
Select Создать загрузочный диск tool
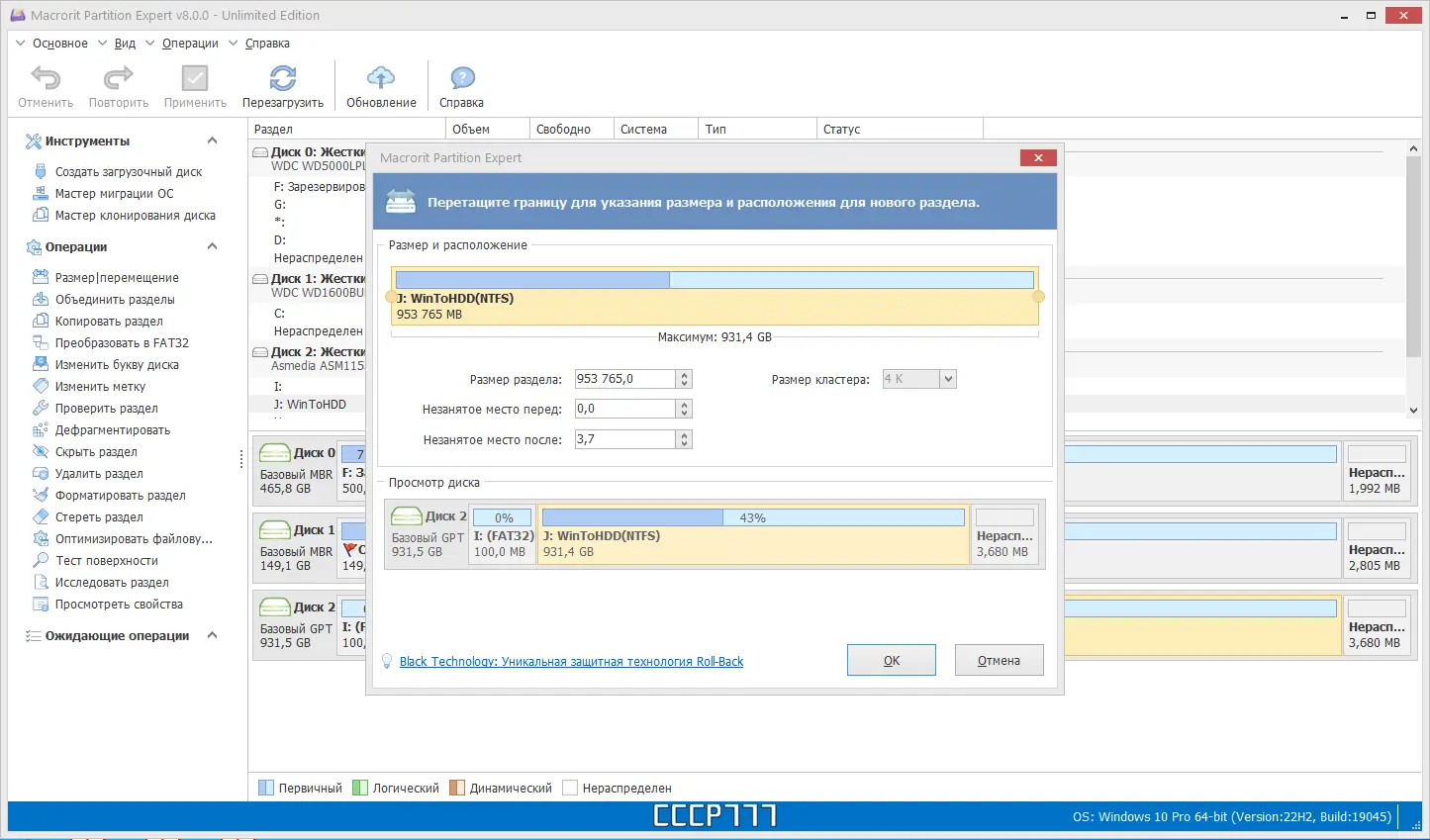pyautogui.click(x=129, y=172)
